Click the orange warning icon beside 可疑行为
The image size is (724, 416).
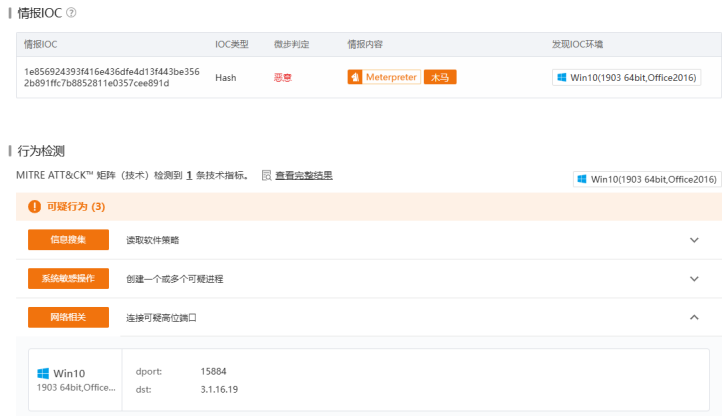[35, 207]
